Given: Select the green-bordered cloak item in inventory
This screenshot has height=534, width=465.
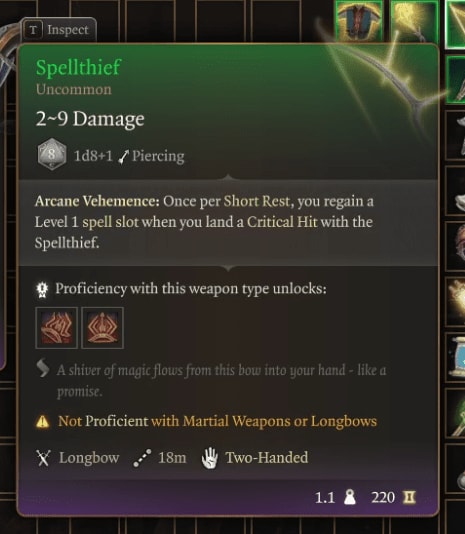Looking at the screenshot, I should tap(359, 20).
